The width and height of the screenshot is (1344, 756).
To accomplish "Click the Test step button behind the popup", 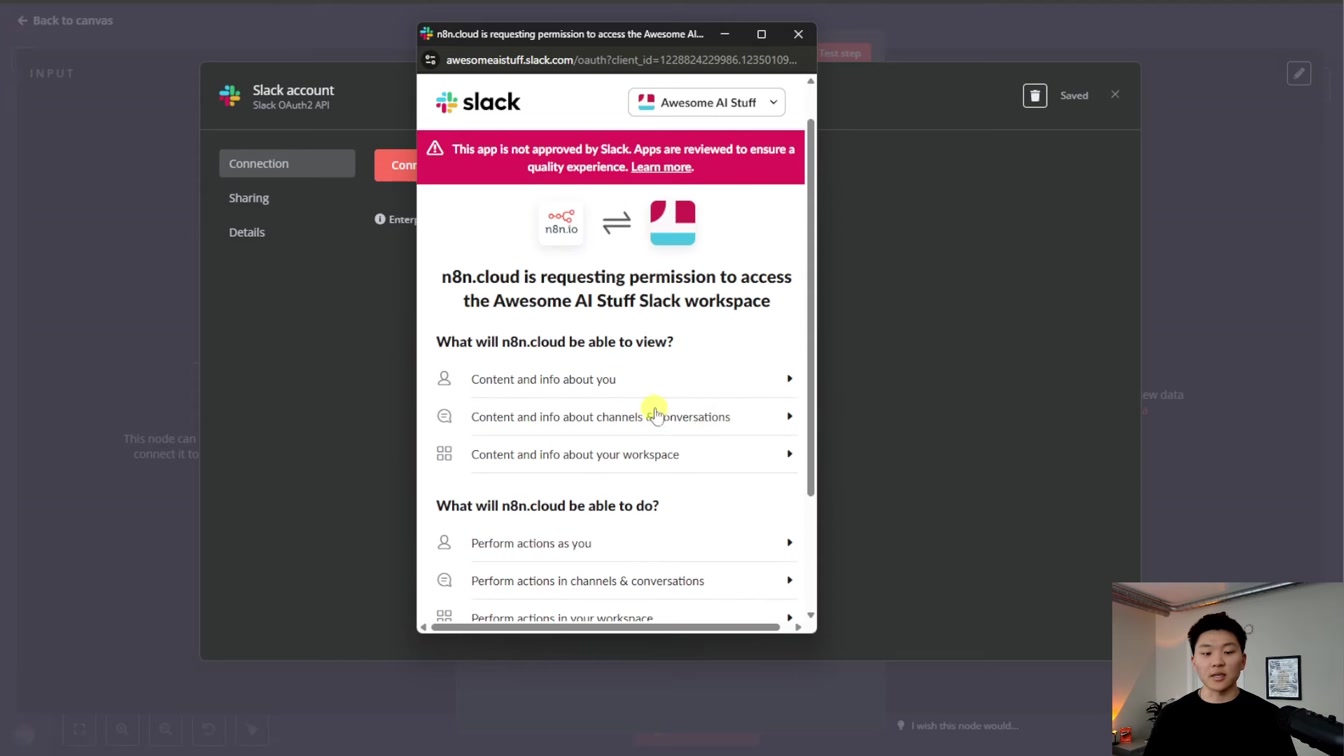I will (x=844, y=53).
